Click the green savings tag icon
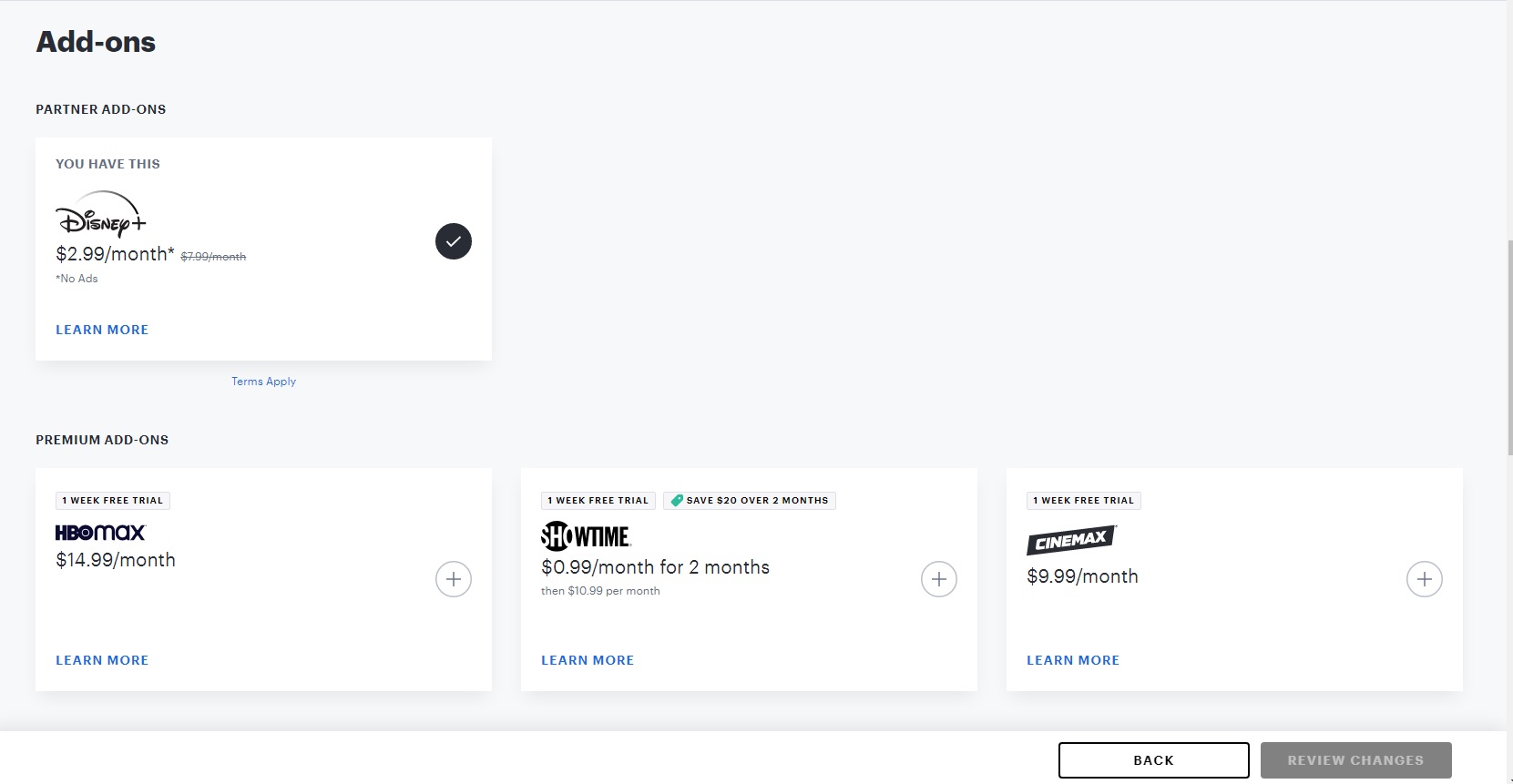This screenshot has width=1513, height=784. pyautogui.click(x=677, y=501)
